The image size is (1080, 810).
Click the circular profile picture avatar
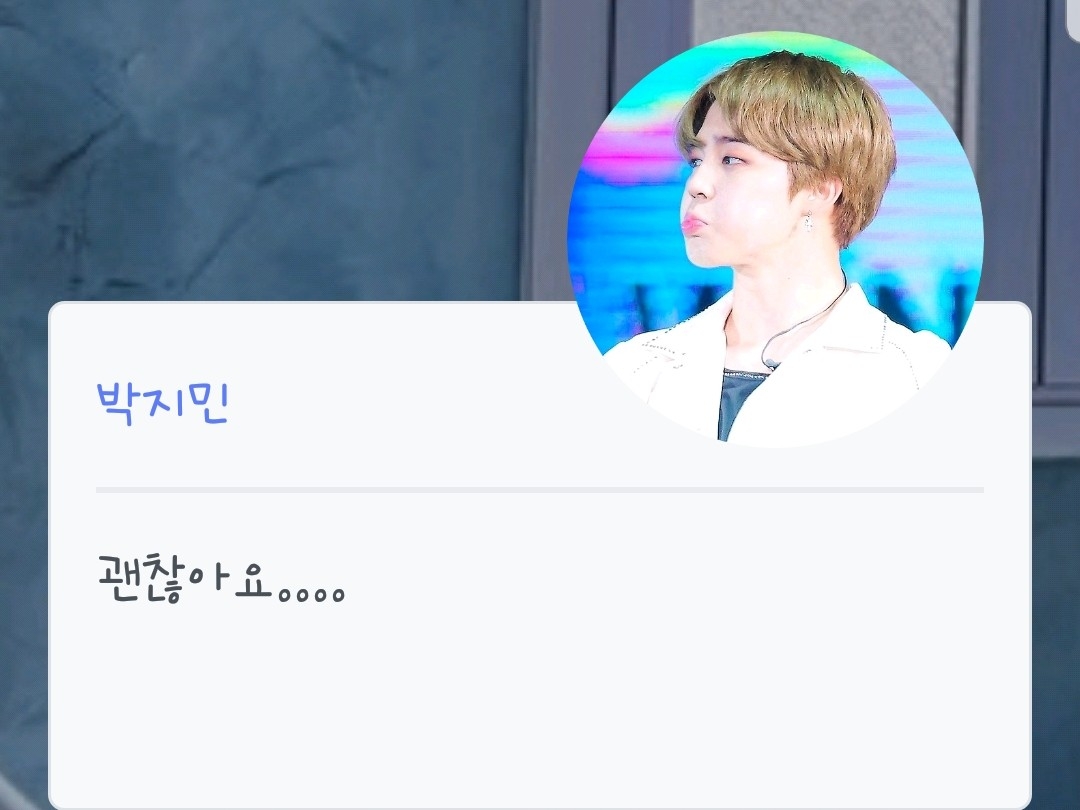[776, 239]
